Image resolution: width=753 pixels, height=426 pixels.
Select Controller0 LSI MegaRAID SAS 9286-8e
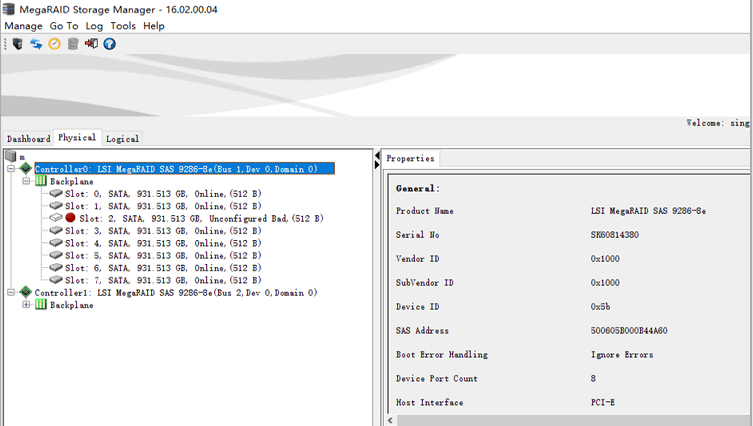click(185, 169)
